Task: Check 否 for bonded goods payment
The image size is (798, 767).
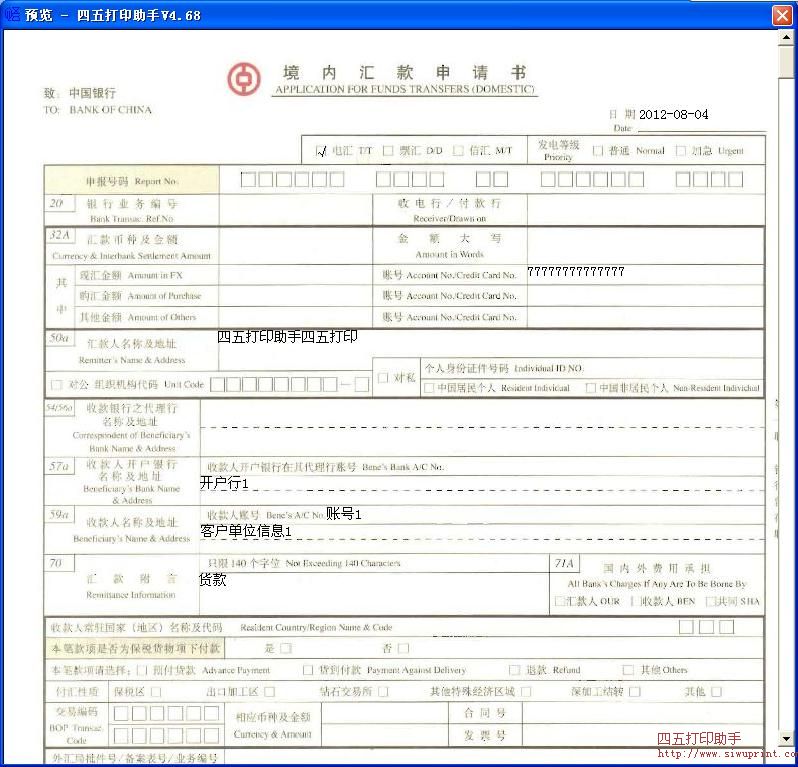Action: coord(404,648)
